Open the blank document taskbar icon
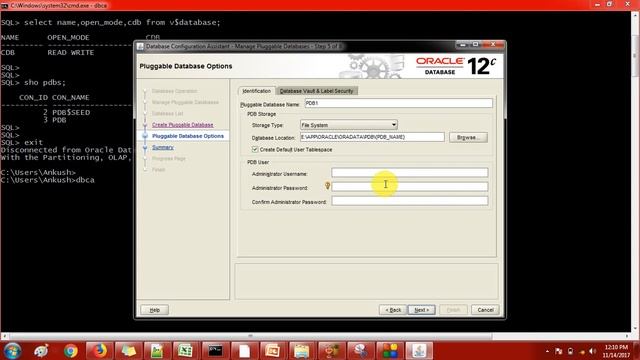Image resolution: width=640 pixels, height=360 pixels. [244, 351]
